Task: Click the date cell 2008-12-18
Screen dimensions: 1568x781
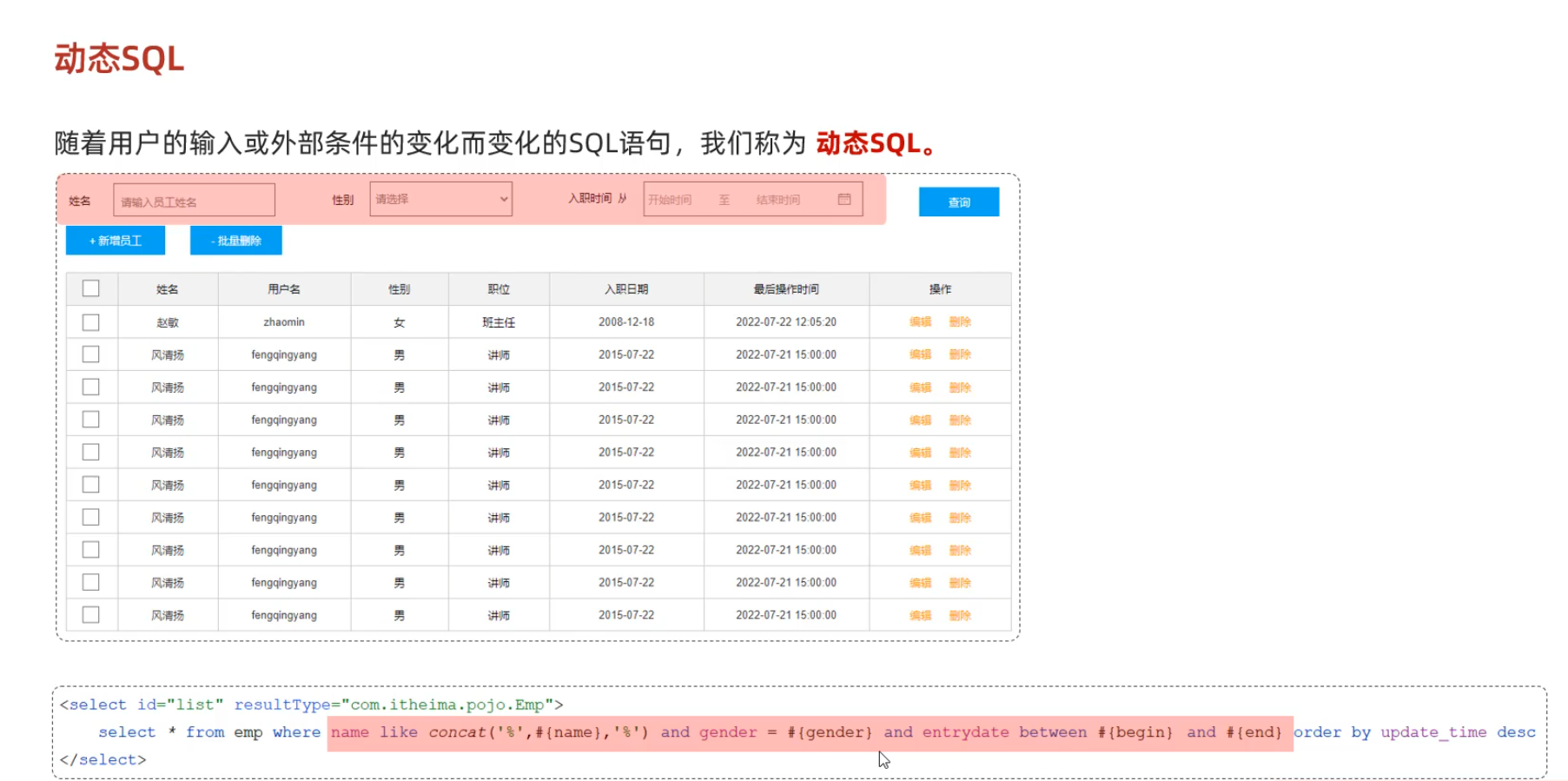Action: click(x=626, y=322)
